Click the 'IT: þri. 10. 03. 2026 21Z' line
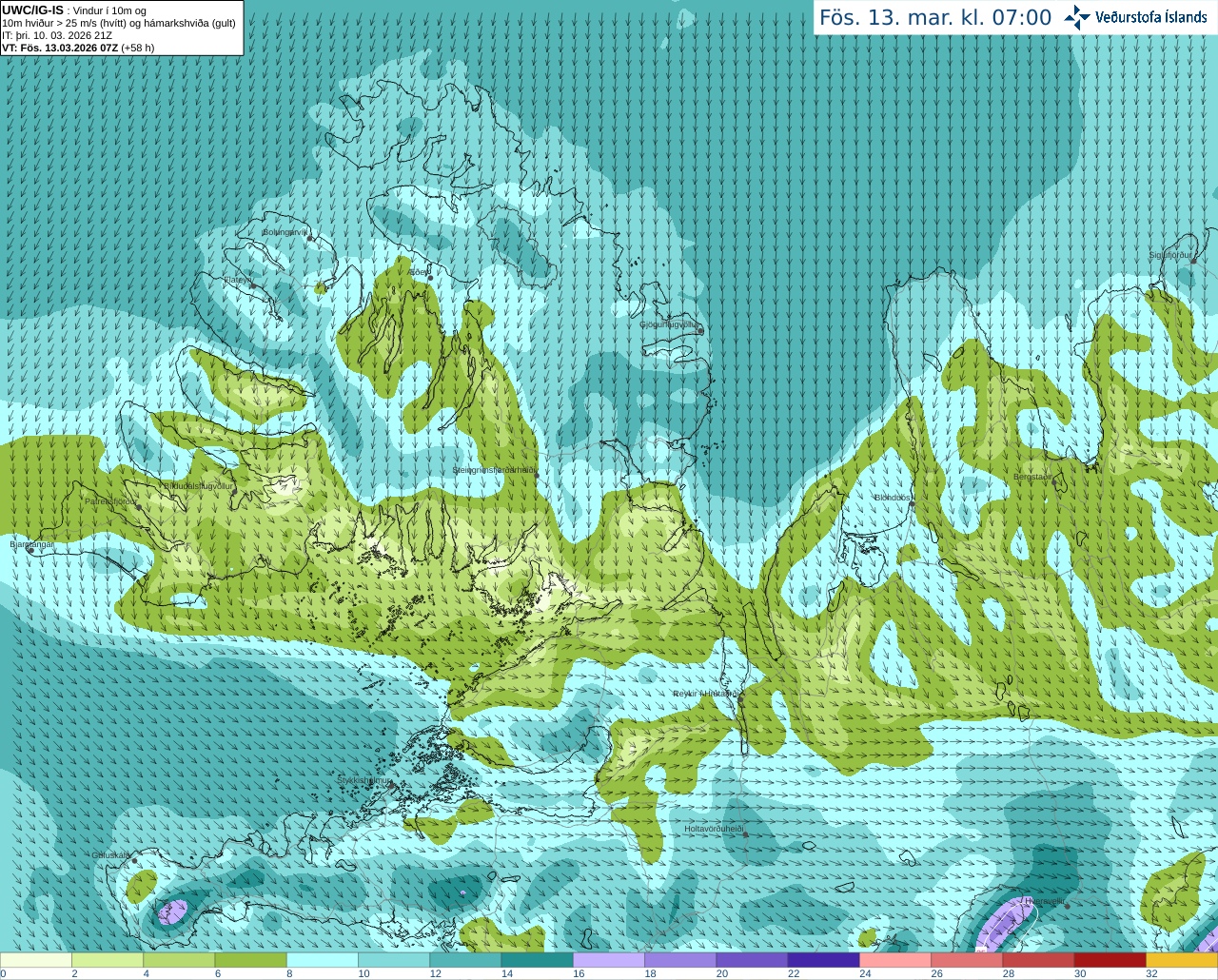 click(57, 35)
